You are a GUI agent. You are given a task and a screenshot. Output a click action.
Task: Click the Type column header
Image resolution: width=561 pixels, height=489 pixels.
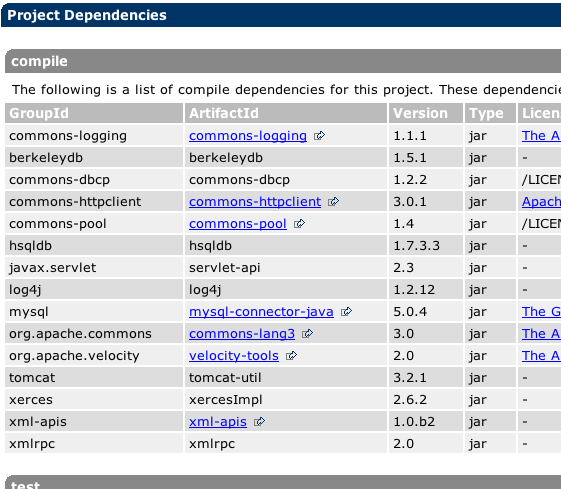[490, 113]
